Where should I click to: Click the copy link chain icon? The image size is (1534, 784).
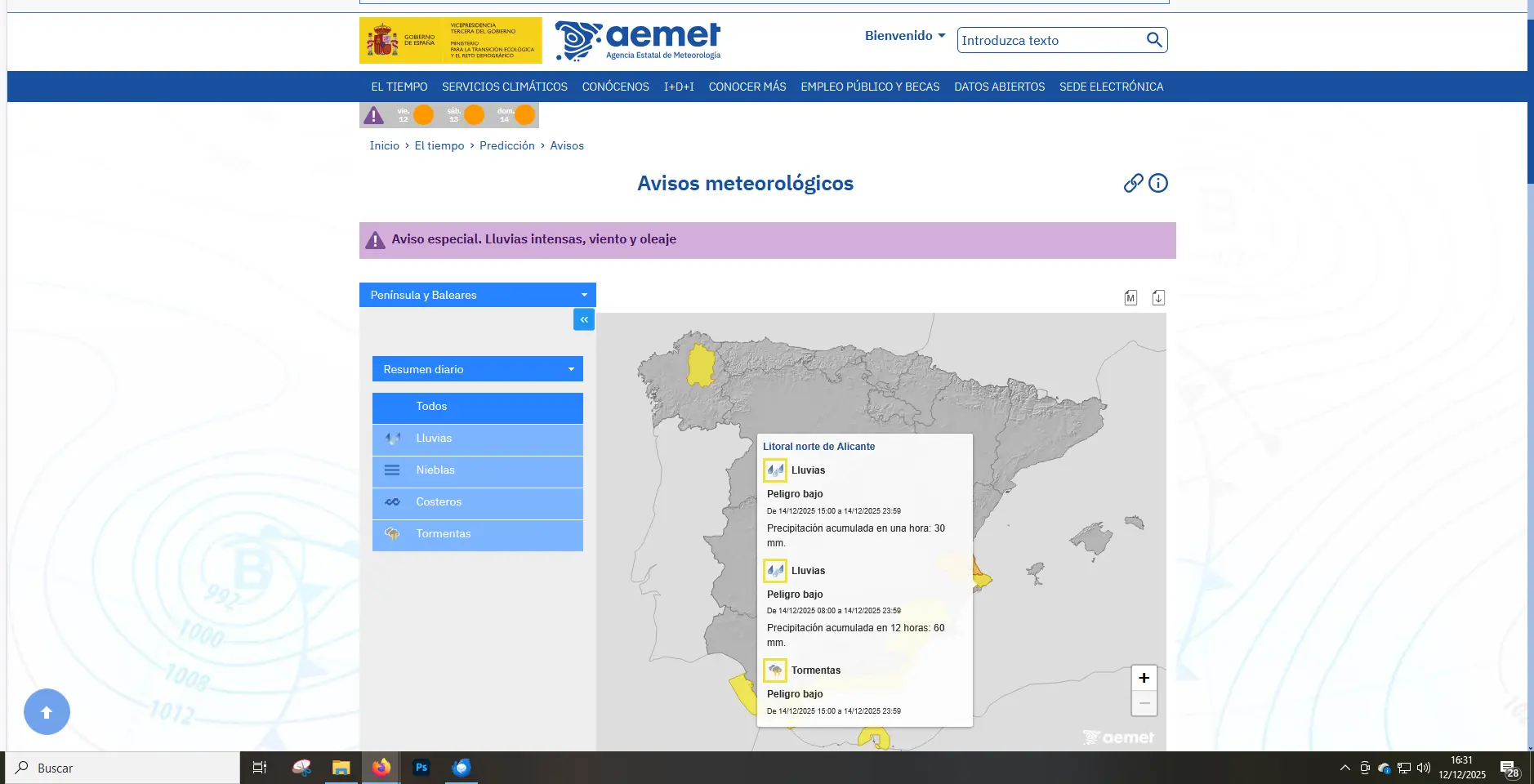point(1133,183)
